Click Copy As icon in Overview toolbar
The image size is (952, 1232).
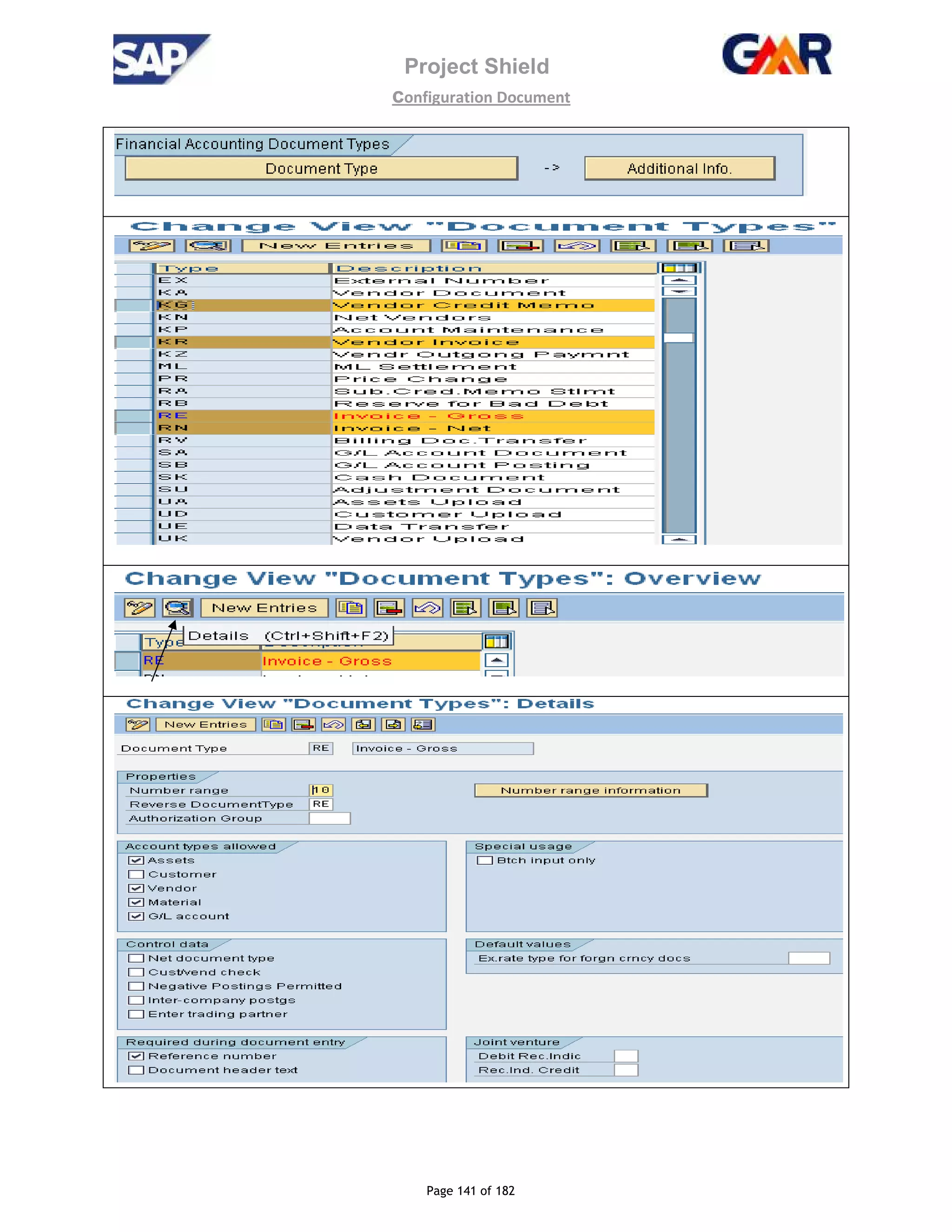pyautogui.click(x=351, y=608)
